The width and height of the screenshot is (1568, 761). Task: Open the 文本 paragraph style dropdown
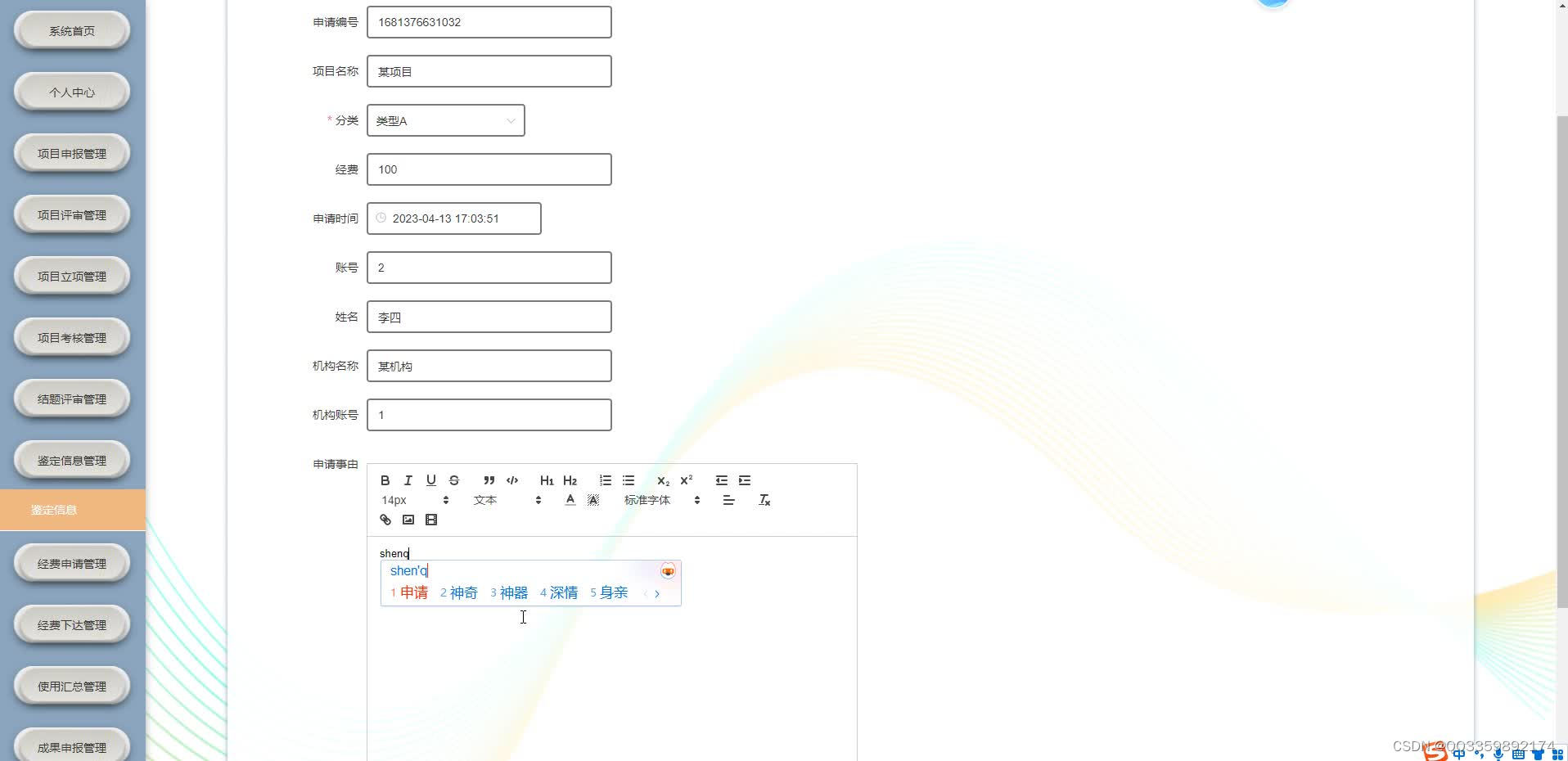[507, 500]
